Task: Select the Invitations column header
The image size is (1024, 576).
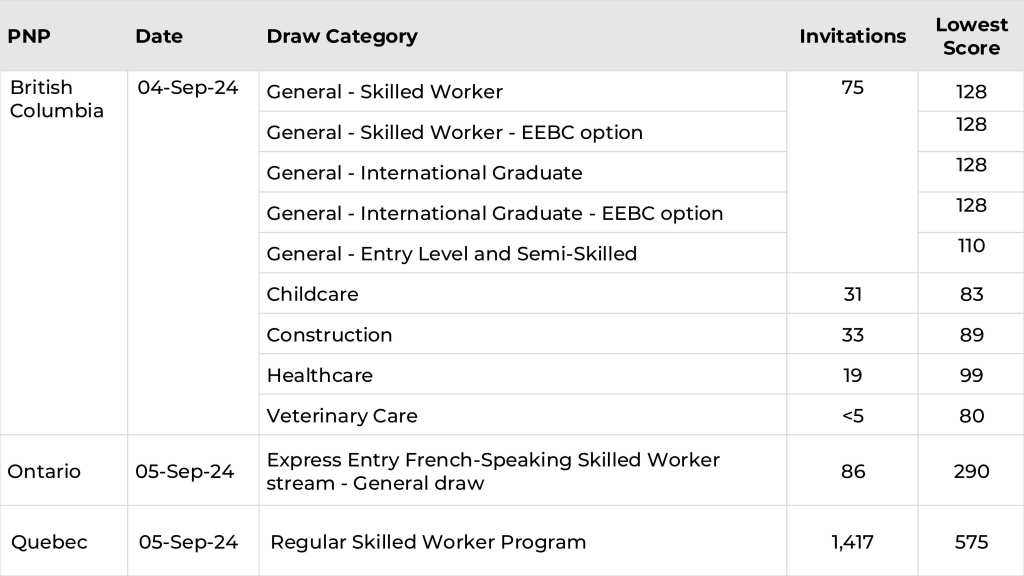Action: (x=852, y=36)
